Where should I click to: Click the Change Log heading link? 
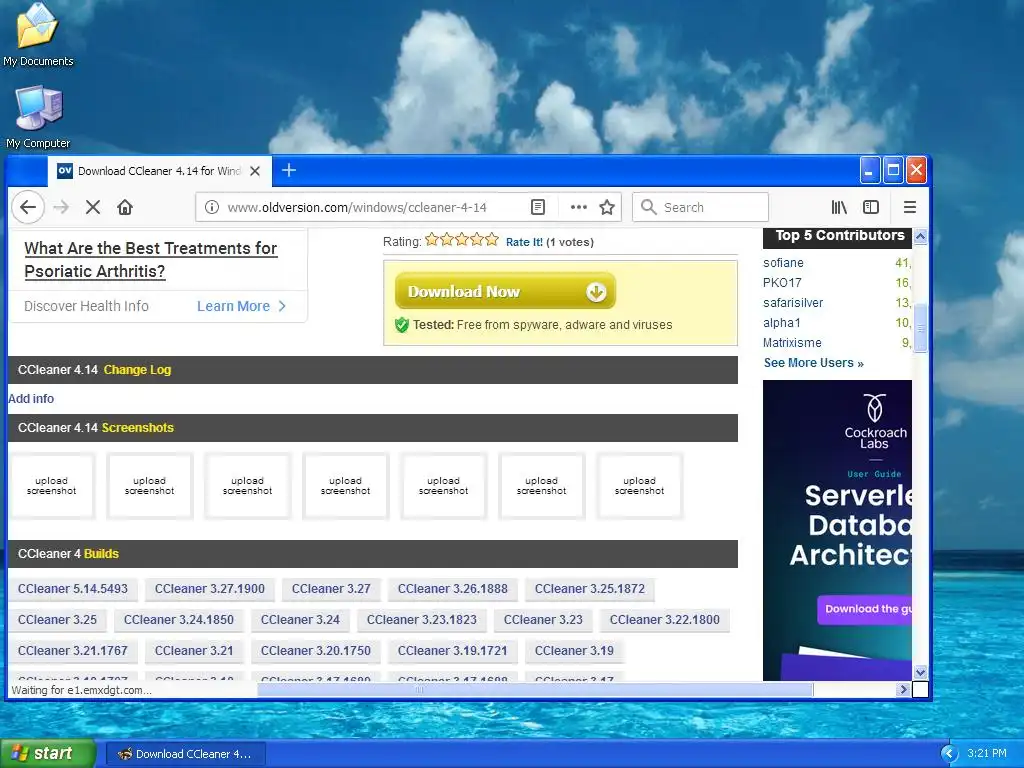coord(137,370)
